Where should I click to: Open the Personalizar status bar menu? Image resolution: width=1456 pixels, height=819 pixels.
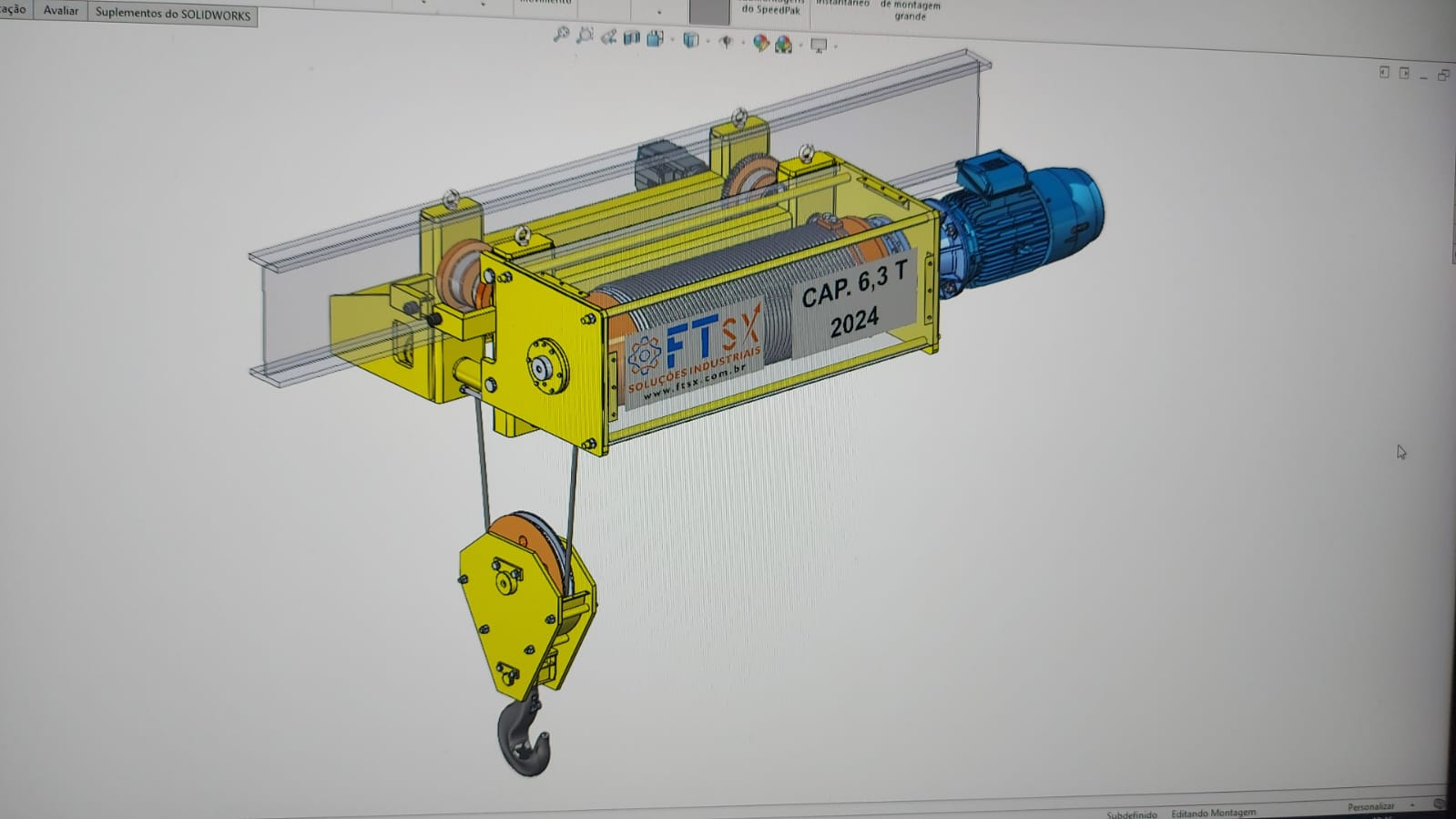[x=1371, y=806]
